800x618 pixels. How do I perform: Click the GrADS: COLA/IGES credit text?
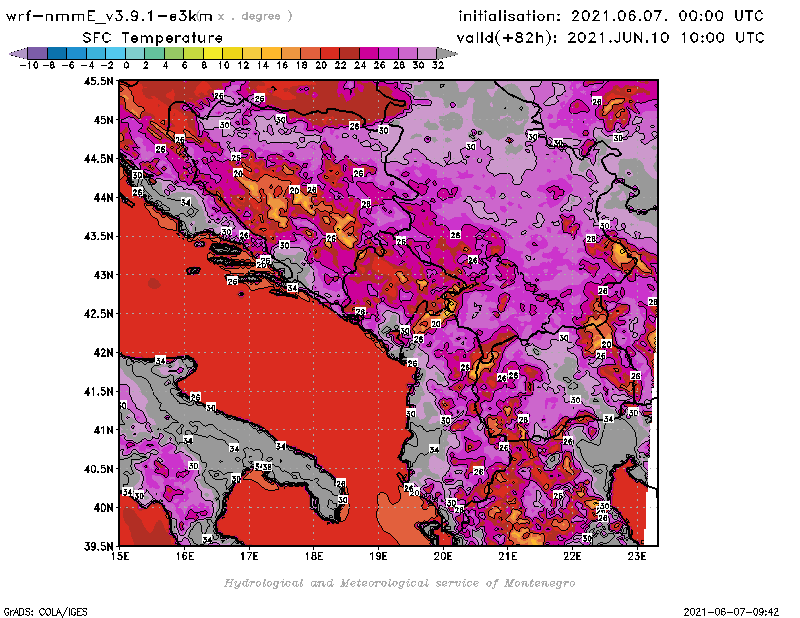tap(45, 612)
